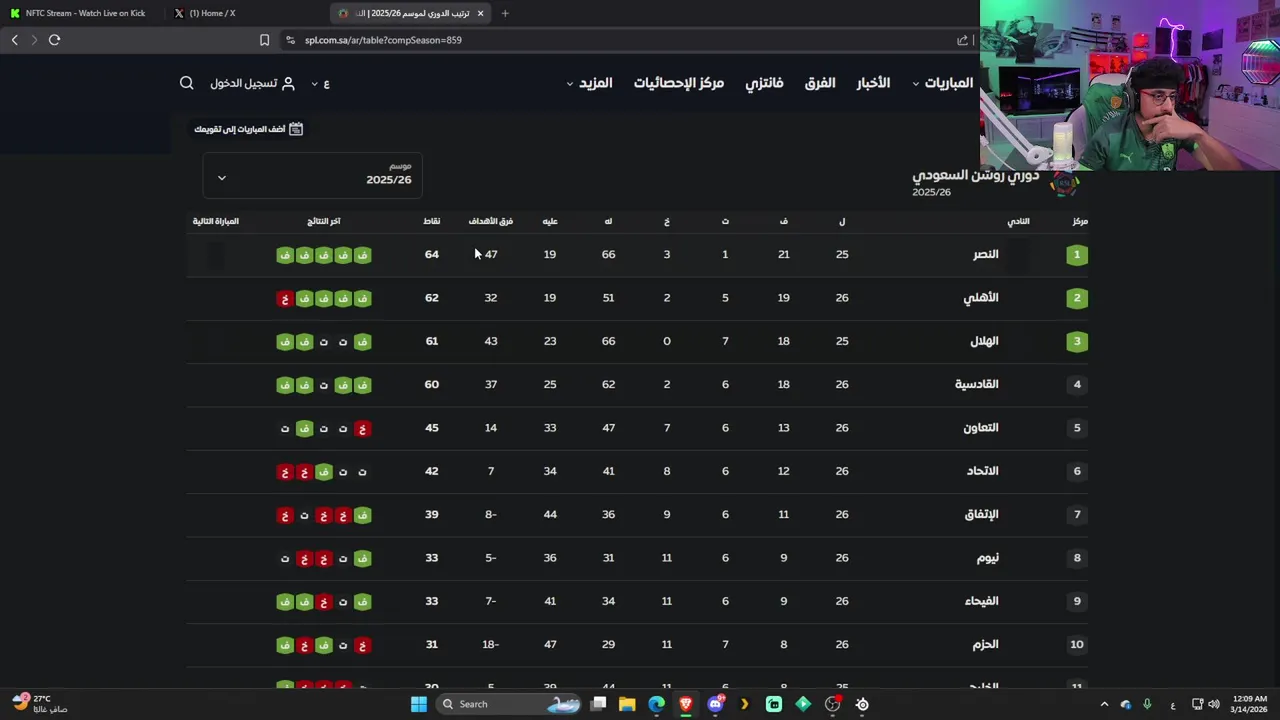Open the volume icon in system tray

pyautogui.click(x=1214, y=704)
